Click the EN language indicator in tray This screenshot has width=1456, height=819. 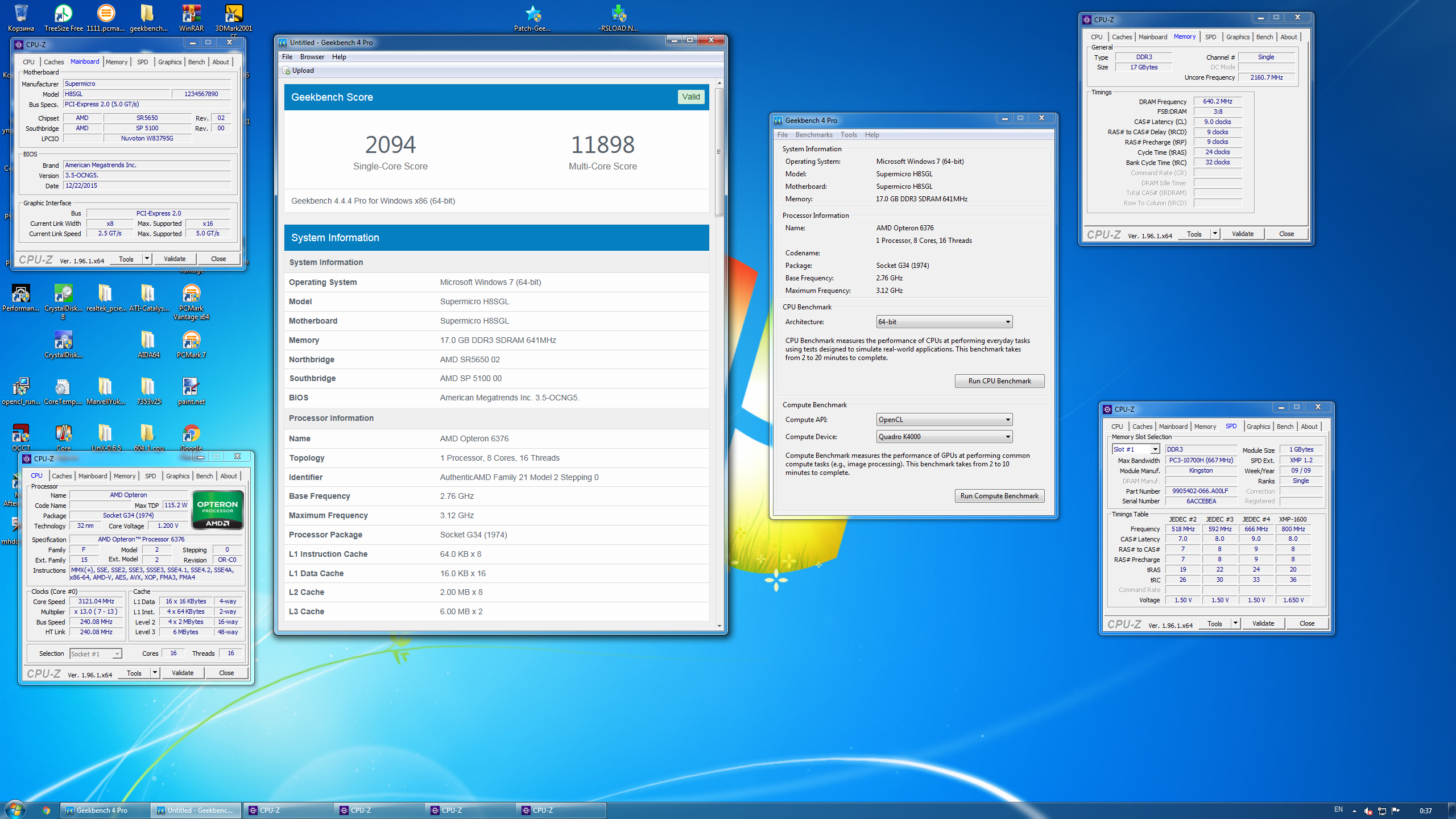(1338, 809)
